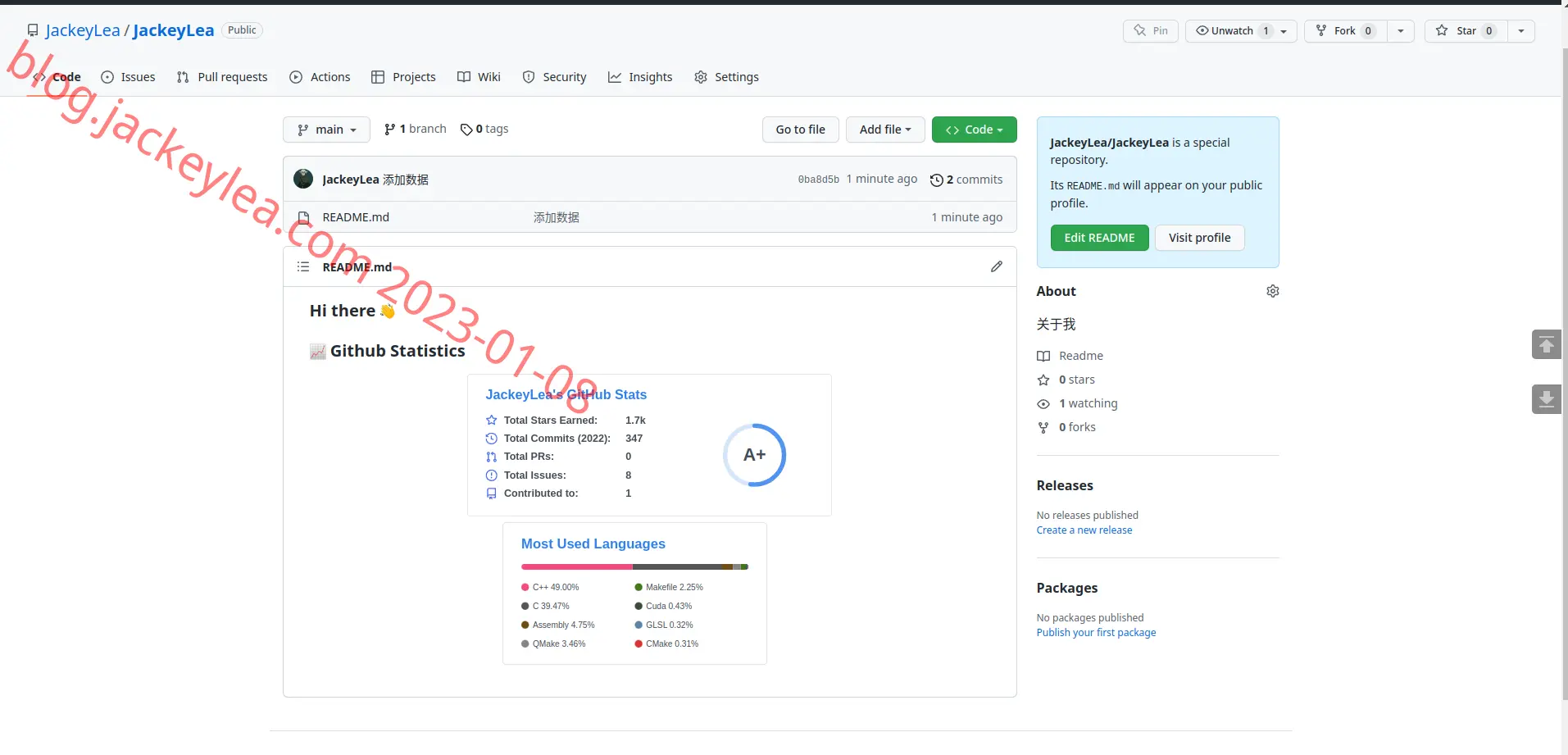Click the pencil edit README icon
The width and height of the screenshot is (1568, 755).
[x=996, y=266]
